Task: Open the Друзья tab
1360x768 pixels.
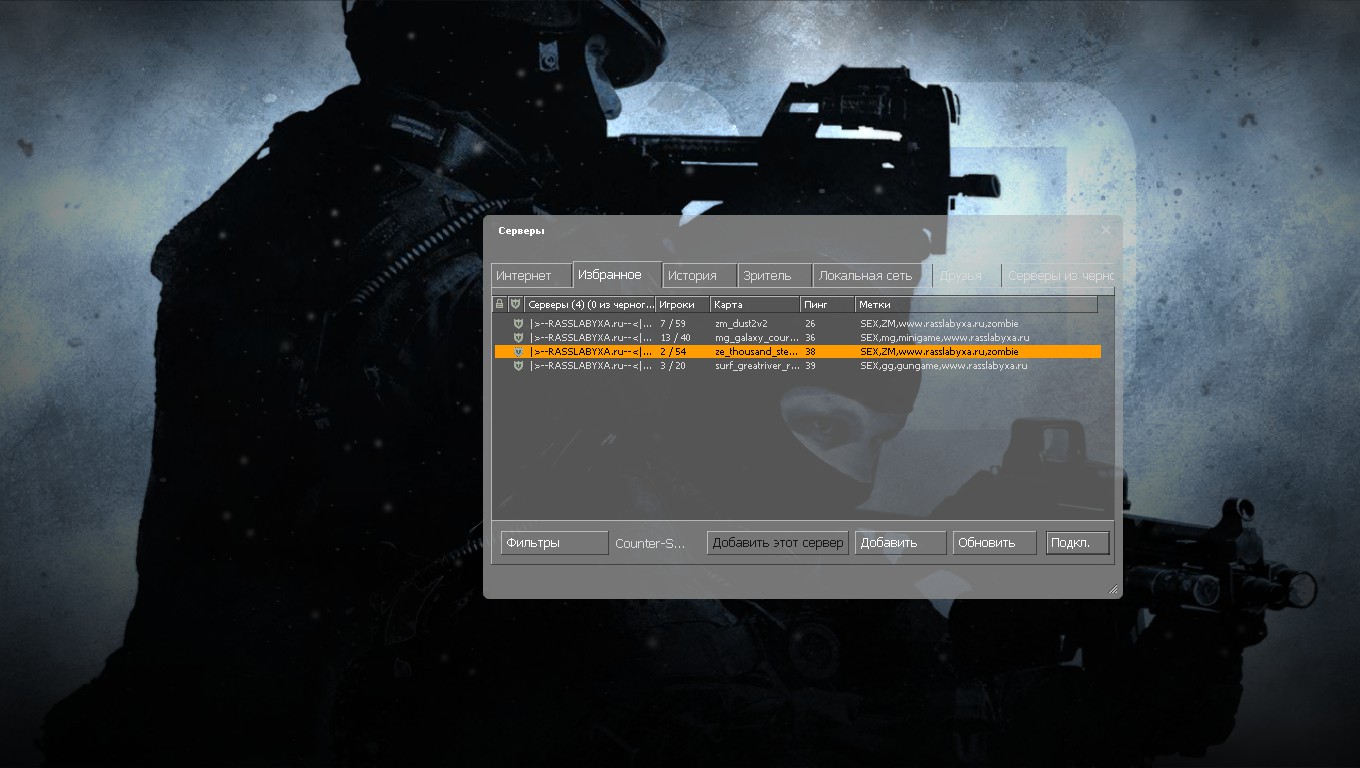Action: click(967, 275)
